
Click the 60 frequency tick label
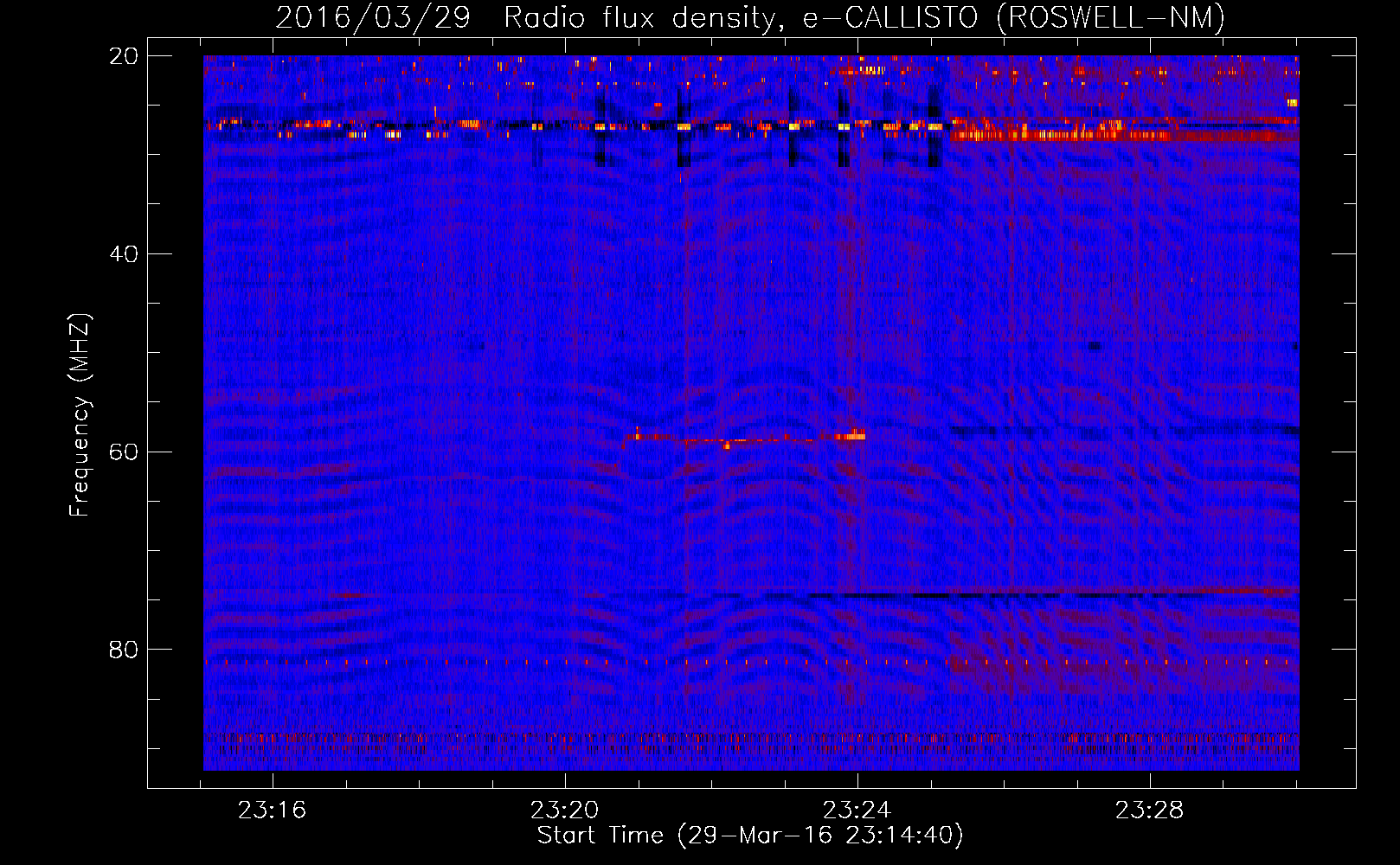click(x=123, y=452)
